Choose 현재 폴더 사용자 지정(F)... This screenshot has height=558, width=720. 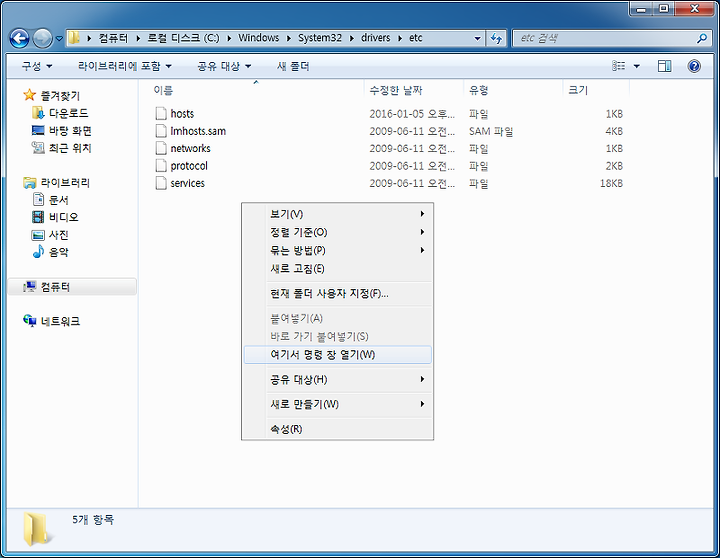tap(338, 293)
